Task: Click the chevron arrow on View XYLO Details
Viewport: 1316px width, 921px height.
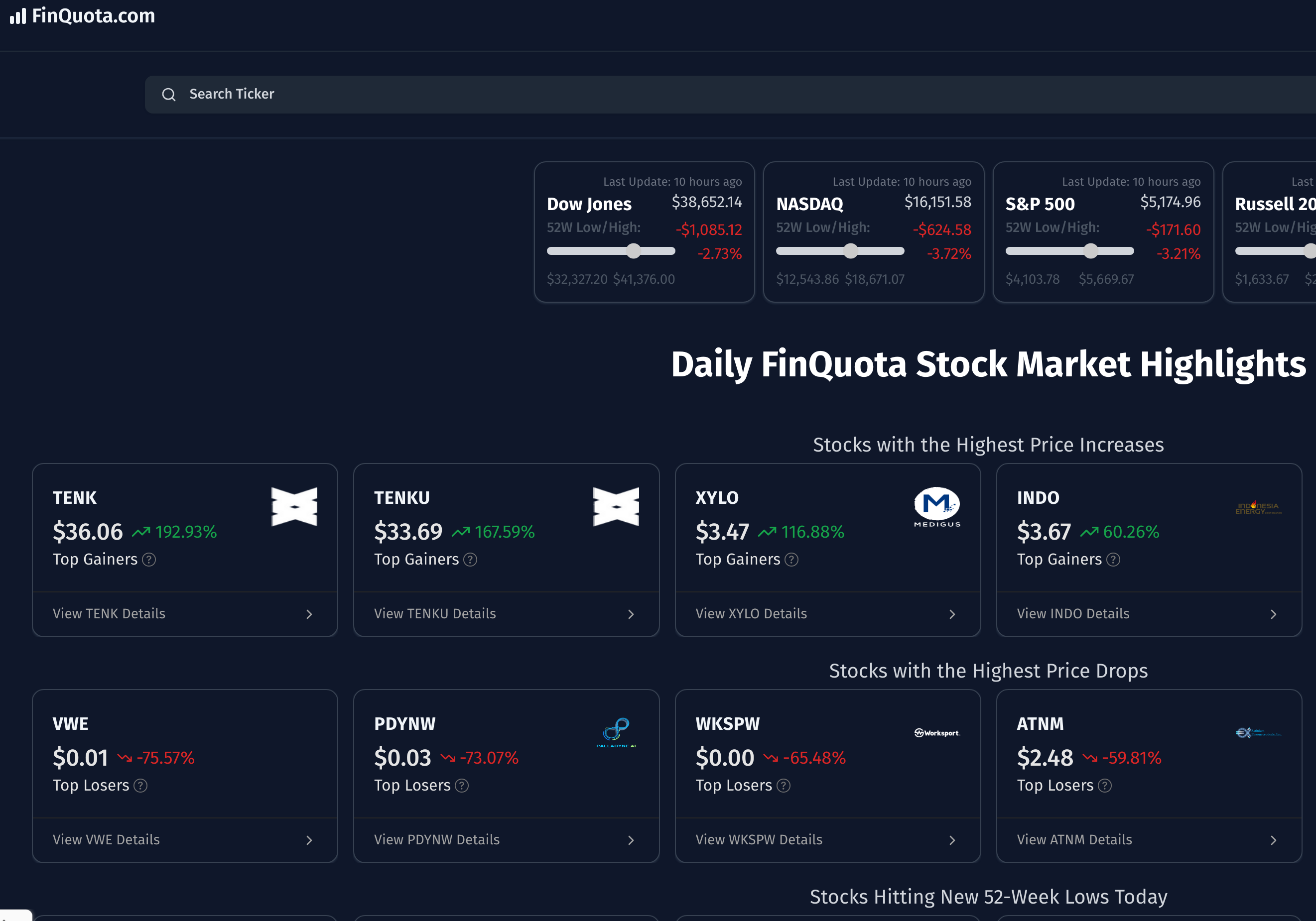Action: point(952,614)
